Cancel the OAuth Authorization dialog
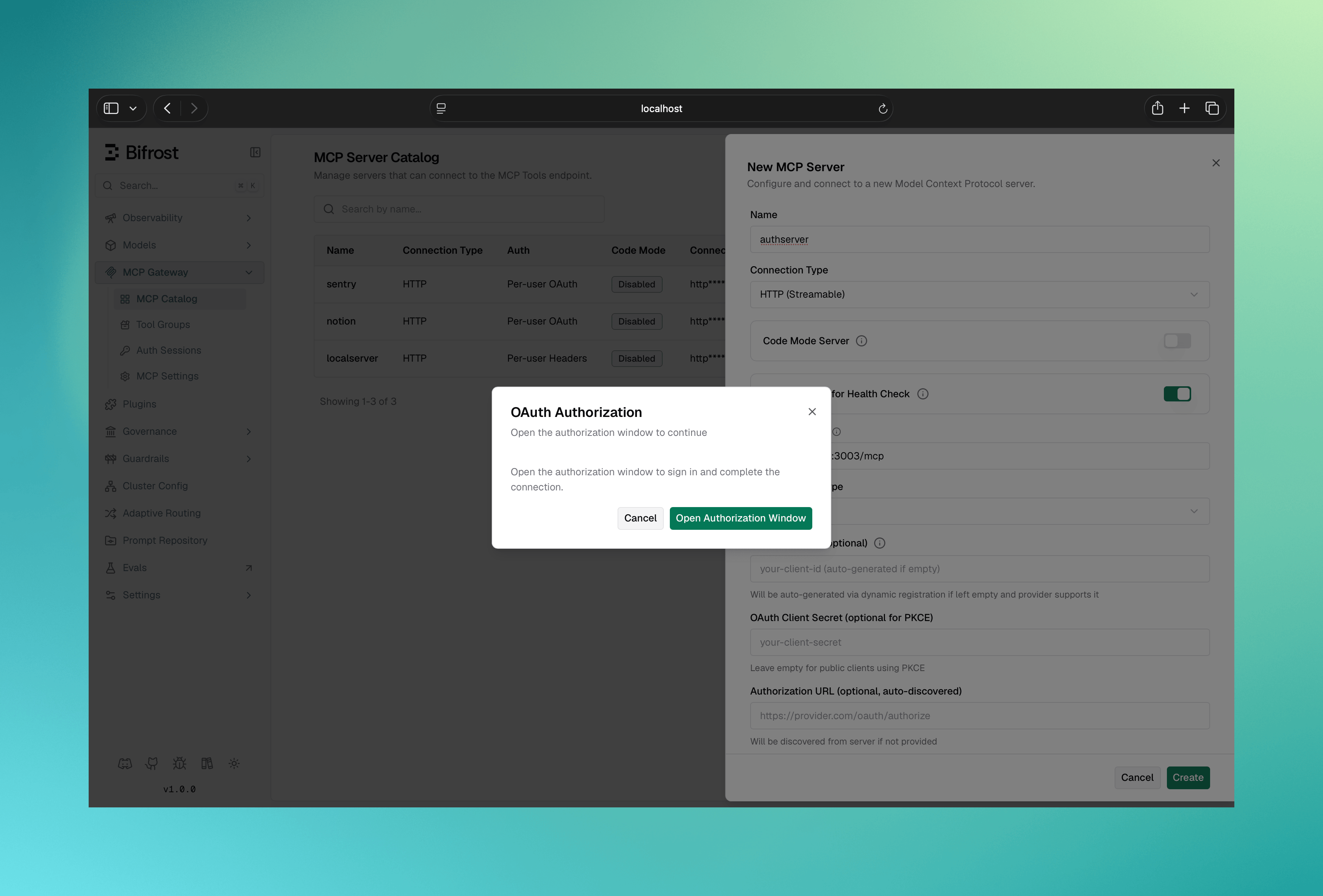 (640, 518)
